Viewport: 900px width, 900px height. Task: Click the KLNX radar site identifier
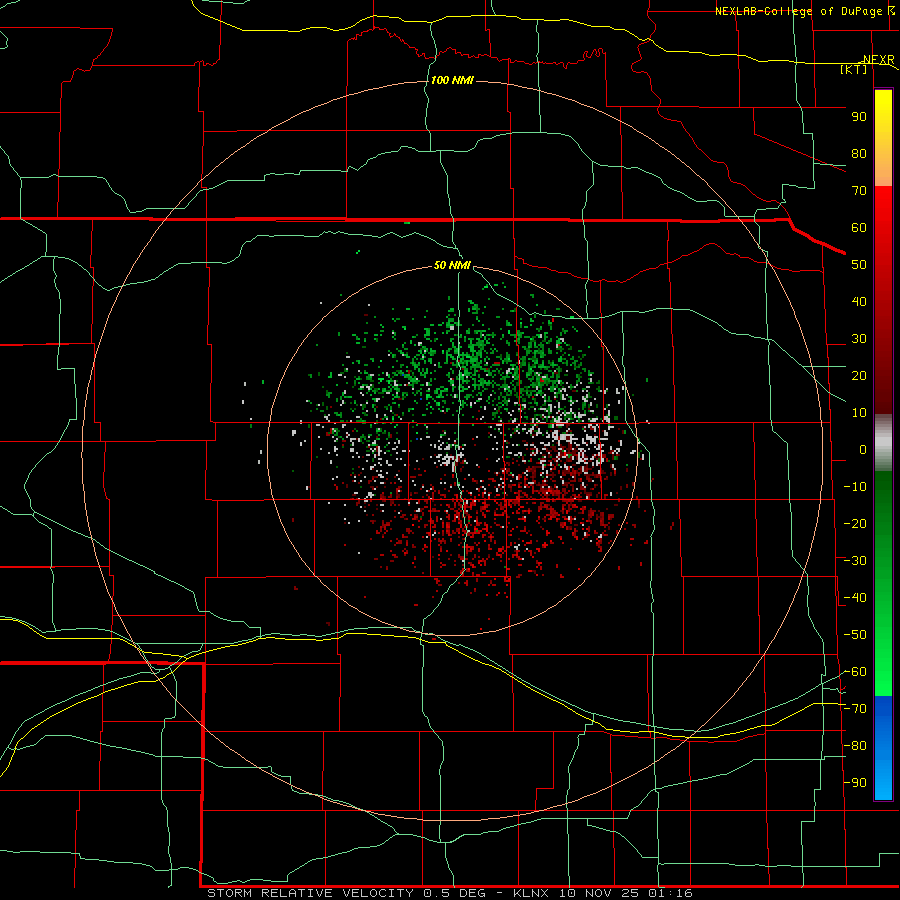tap(531, 893)
